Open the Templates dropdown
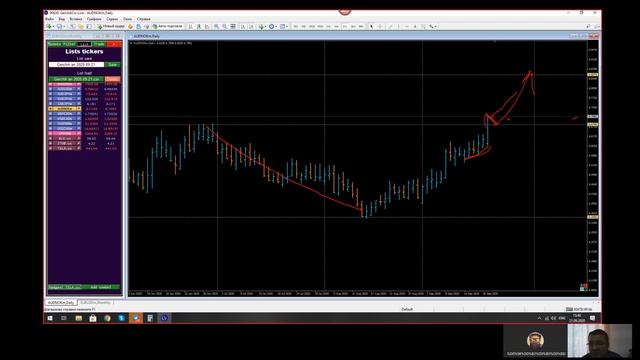Image resolution: width=640 pixels, height=360 pixels. pos(284,27)
